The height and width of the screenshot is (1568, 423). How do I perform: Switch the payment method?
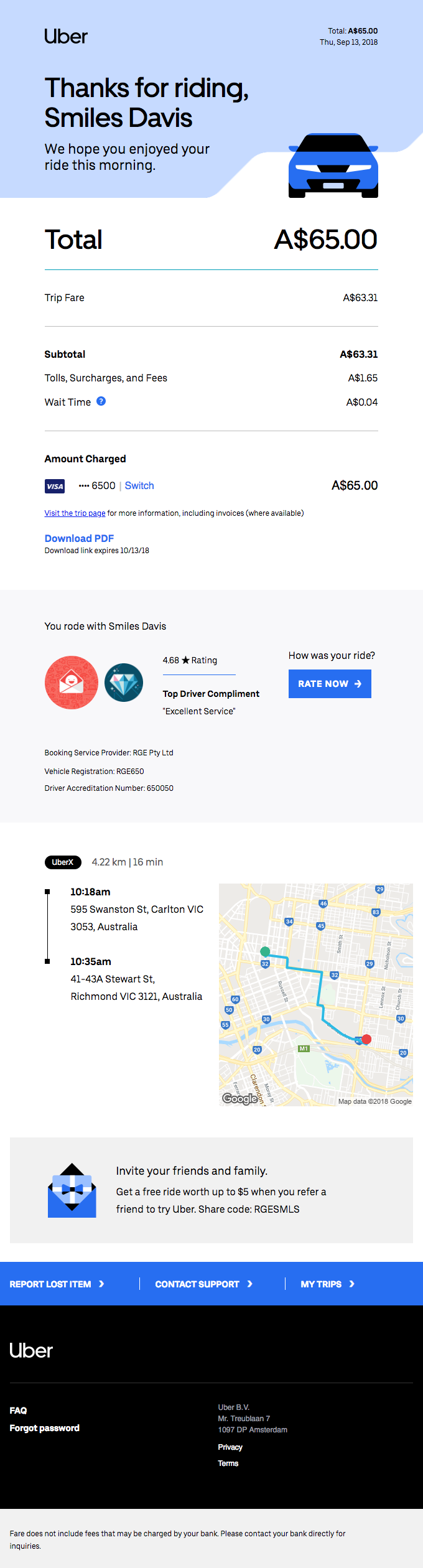(x=139, y=486)
